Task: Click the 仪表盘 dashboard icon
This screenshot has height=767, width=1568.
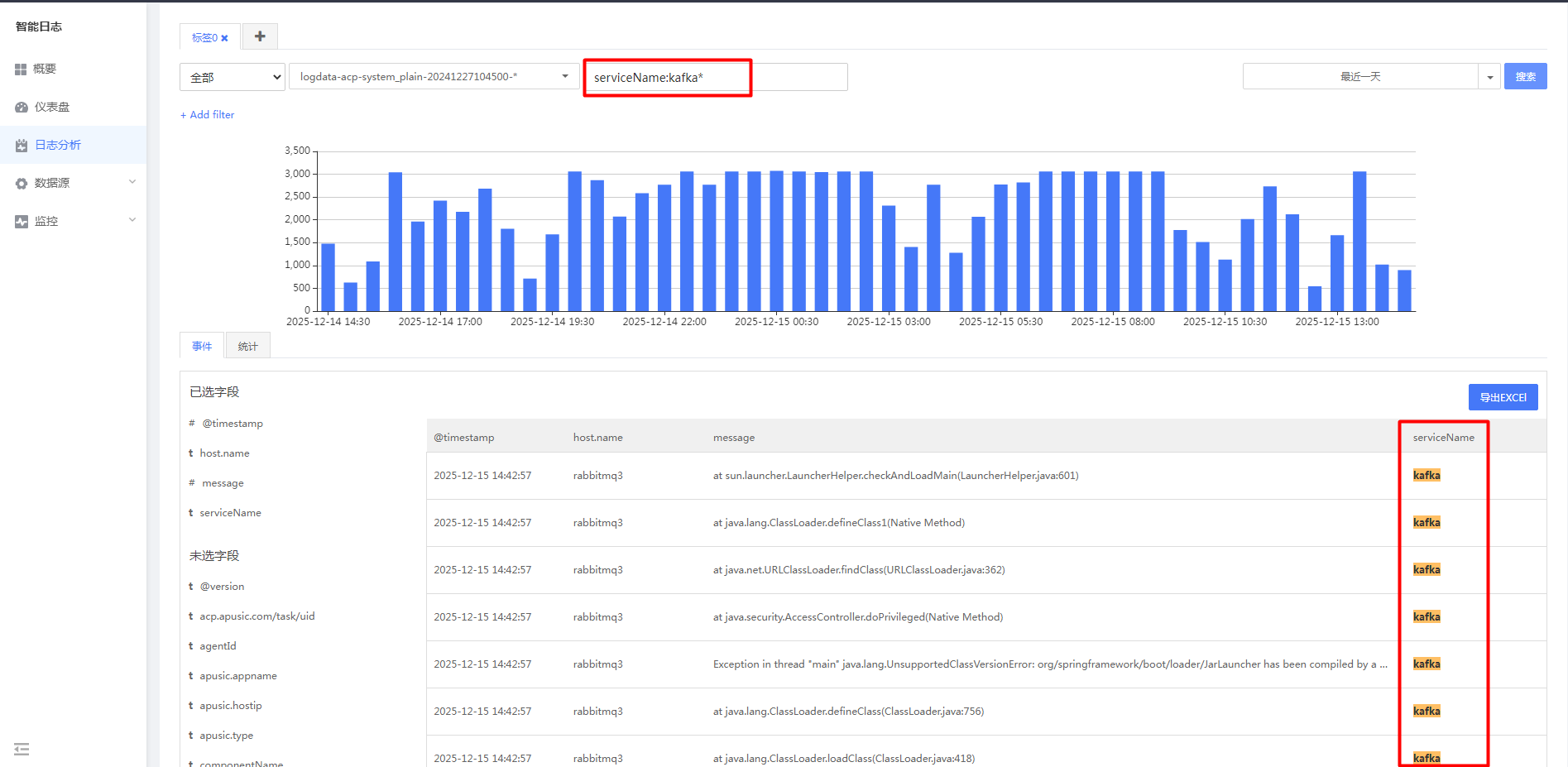Action: [21, 107]
